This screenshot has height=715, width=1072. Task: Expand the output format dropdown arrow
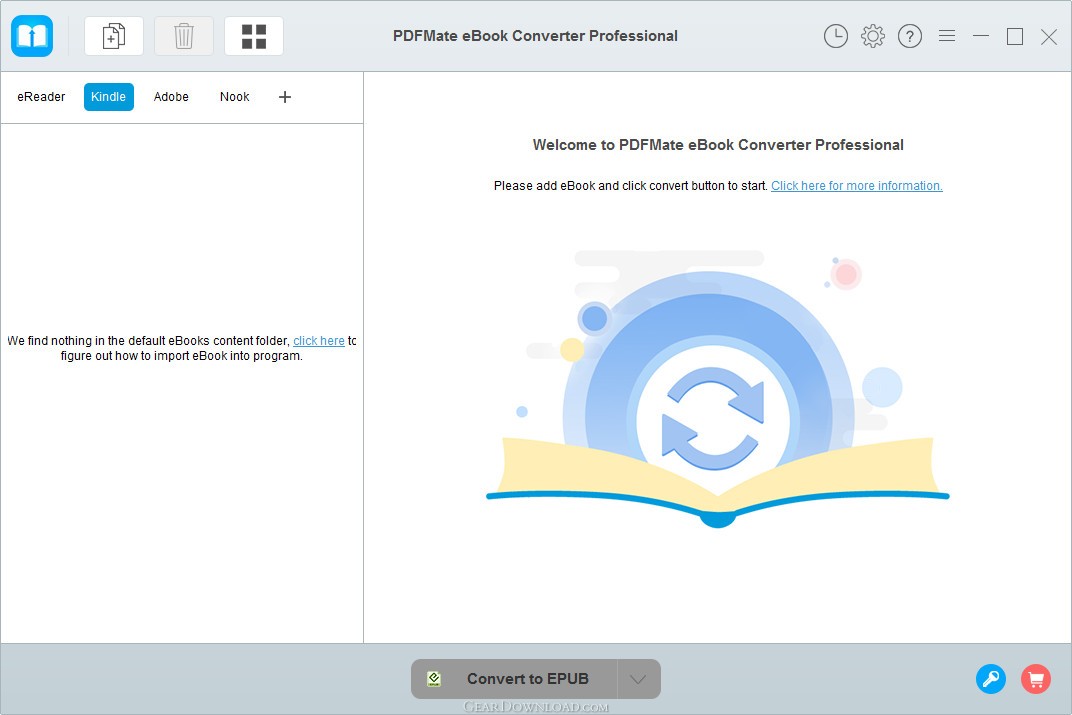click(x=639, y=679)
